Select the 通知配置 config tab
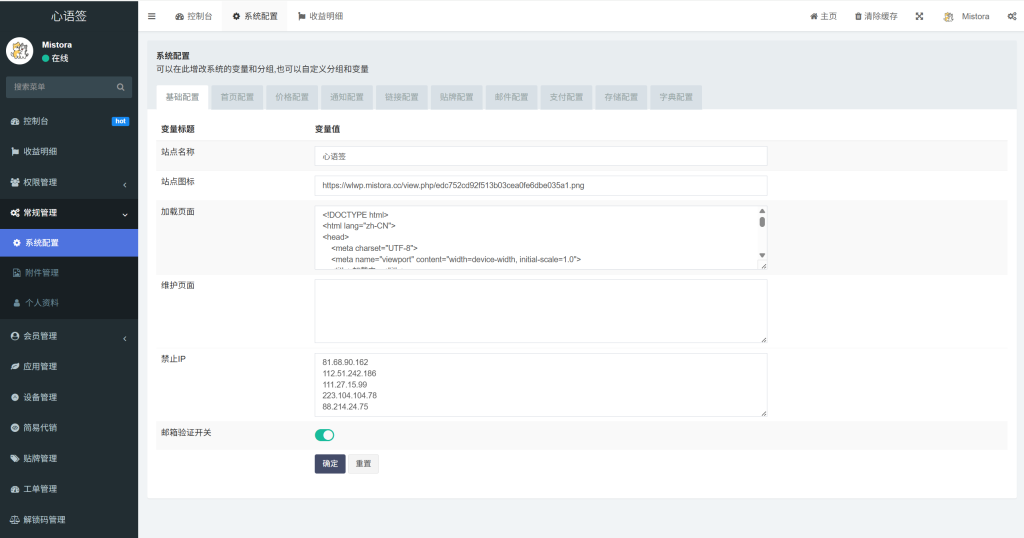The height and width of the screenshot is (538, 1024). [x=347, y=97]
